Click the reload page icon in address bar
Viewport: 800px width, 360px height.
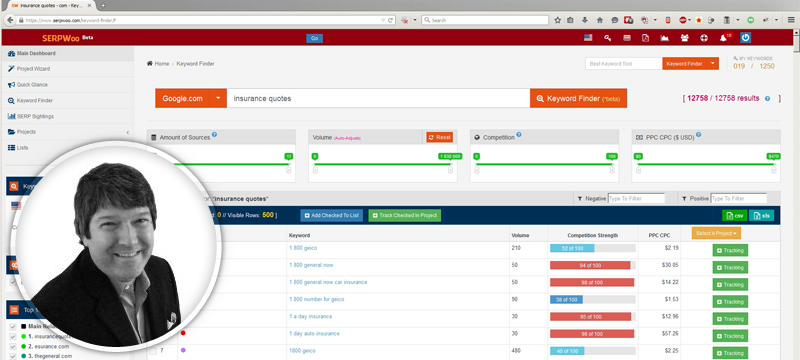[x=390, y=20]
